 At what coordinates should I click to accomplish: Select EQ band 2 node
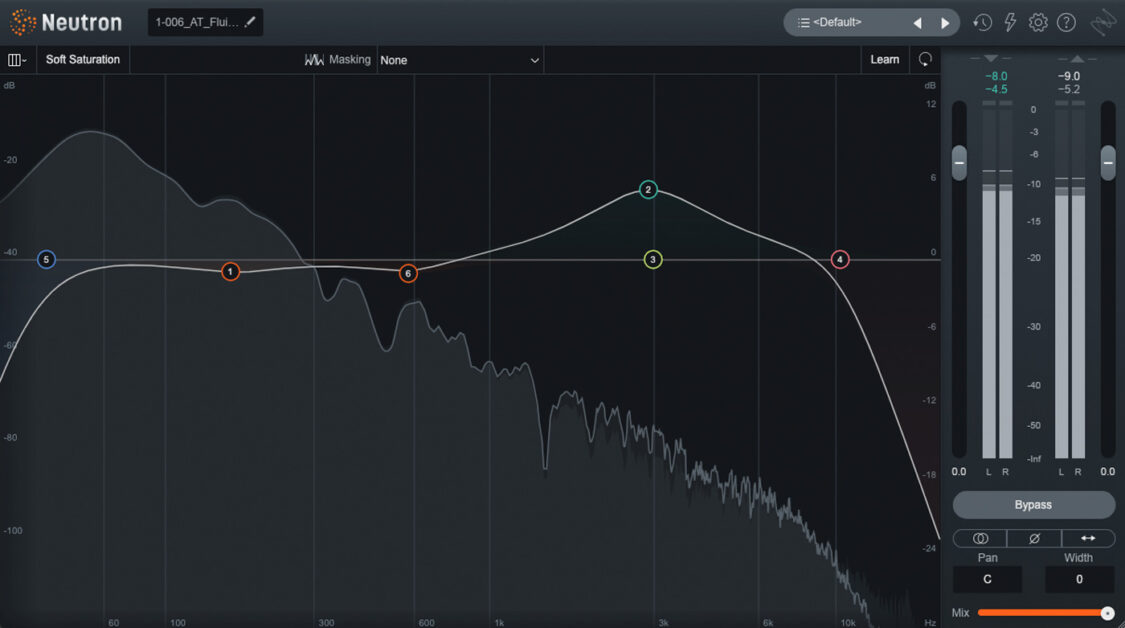(648, 189)
